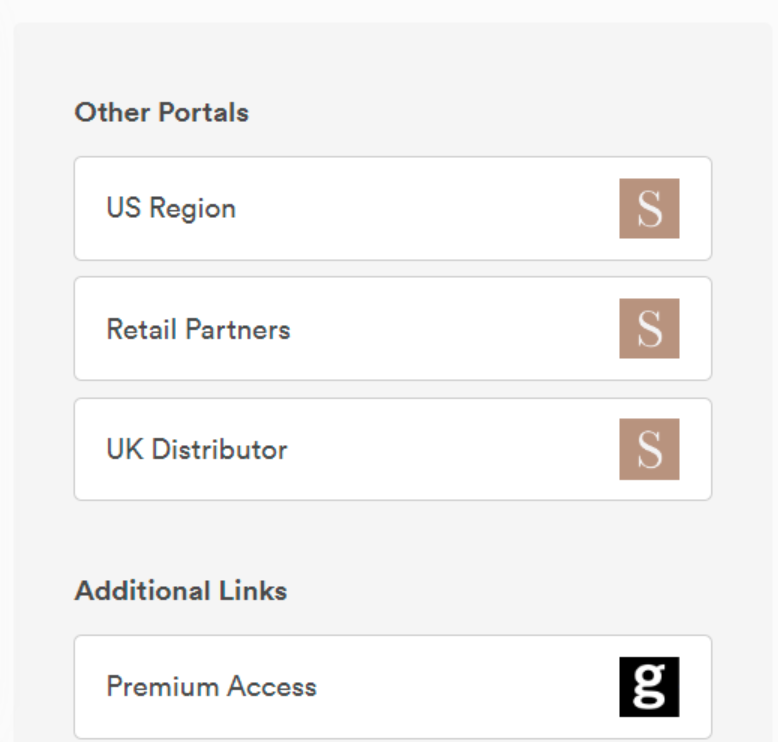The image size is (778, 742).
Task: Open the Retail Partners portal card
Action: coord(393,329)
